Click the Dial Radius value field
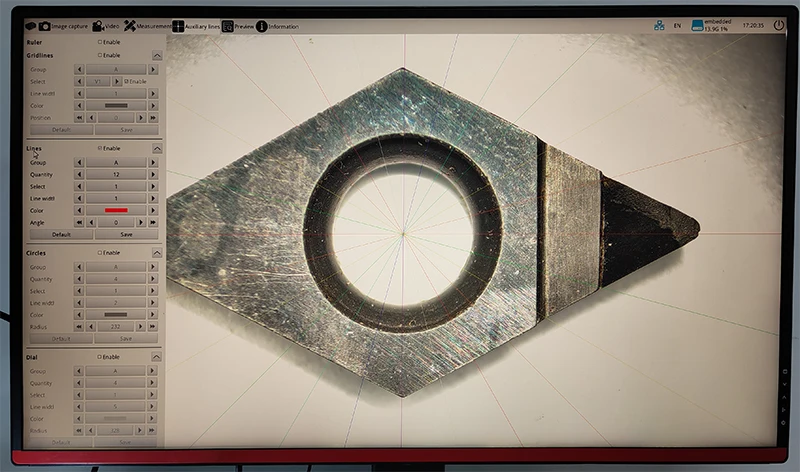 coord(115,431)
